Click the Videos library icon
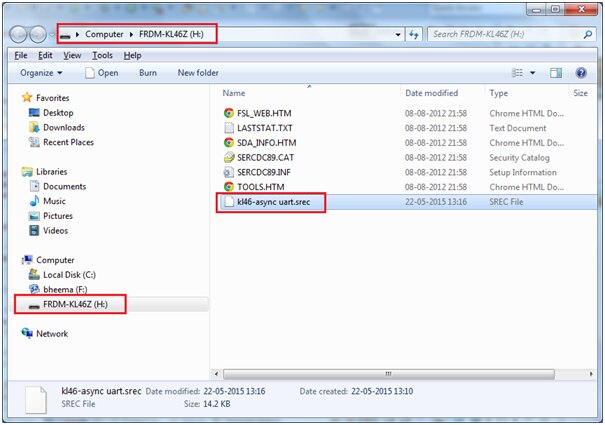The width and height of the screenshot is (605, 425). (x=34, y=230)
